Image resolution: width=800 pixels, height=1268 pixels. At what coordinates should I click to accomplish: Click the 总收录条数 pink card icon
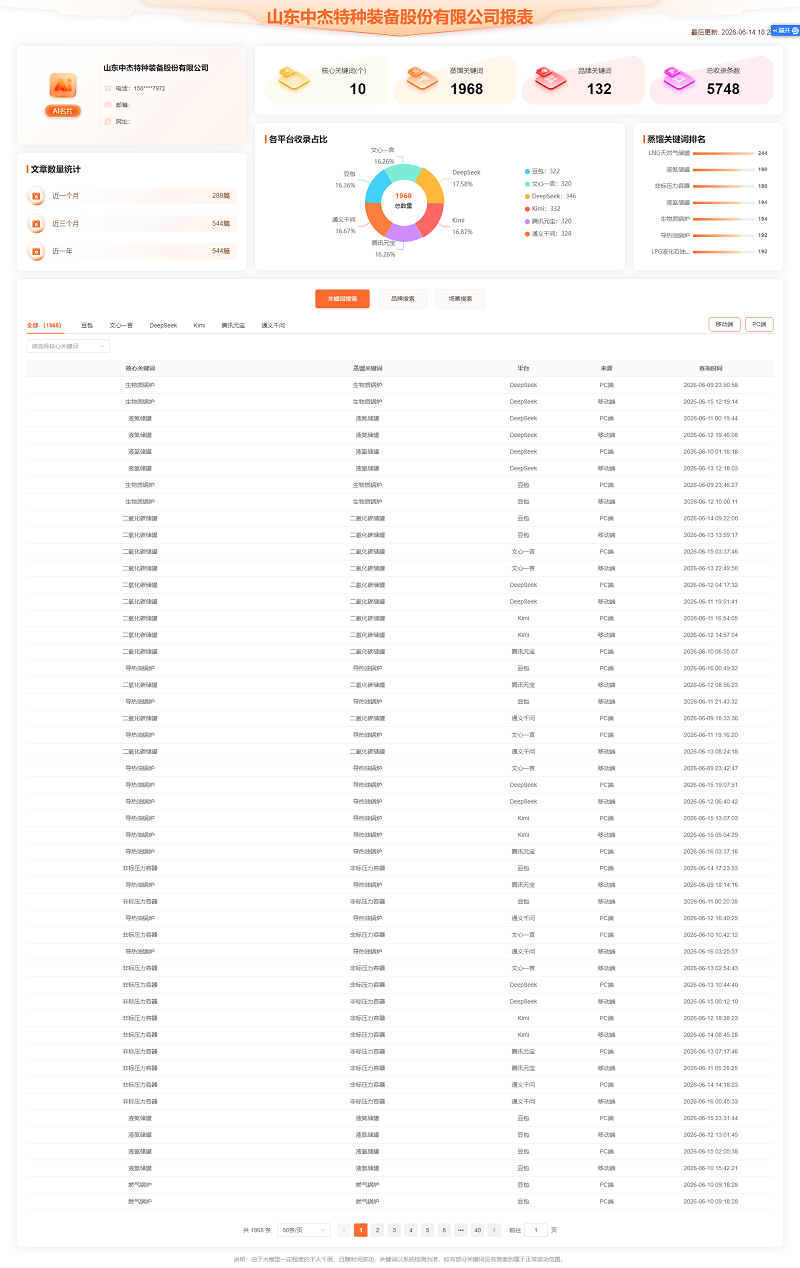coord(679,79)
